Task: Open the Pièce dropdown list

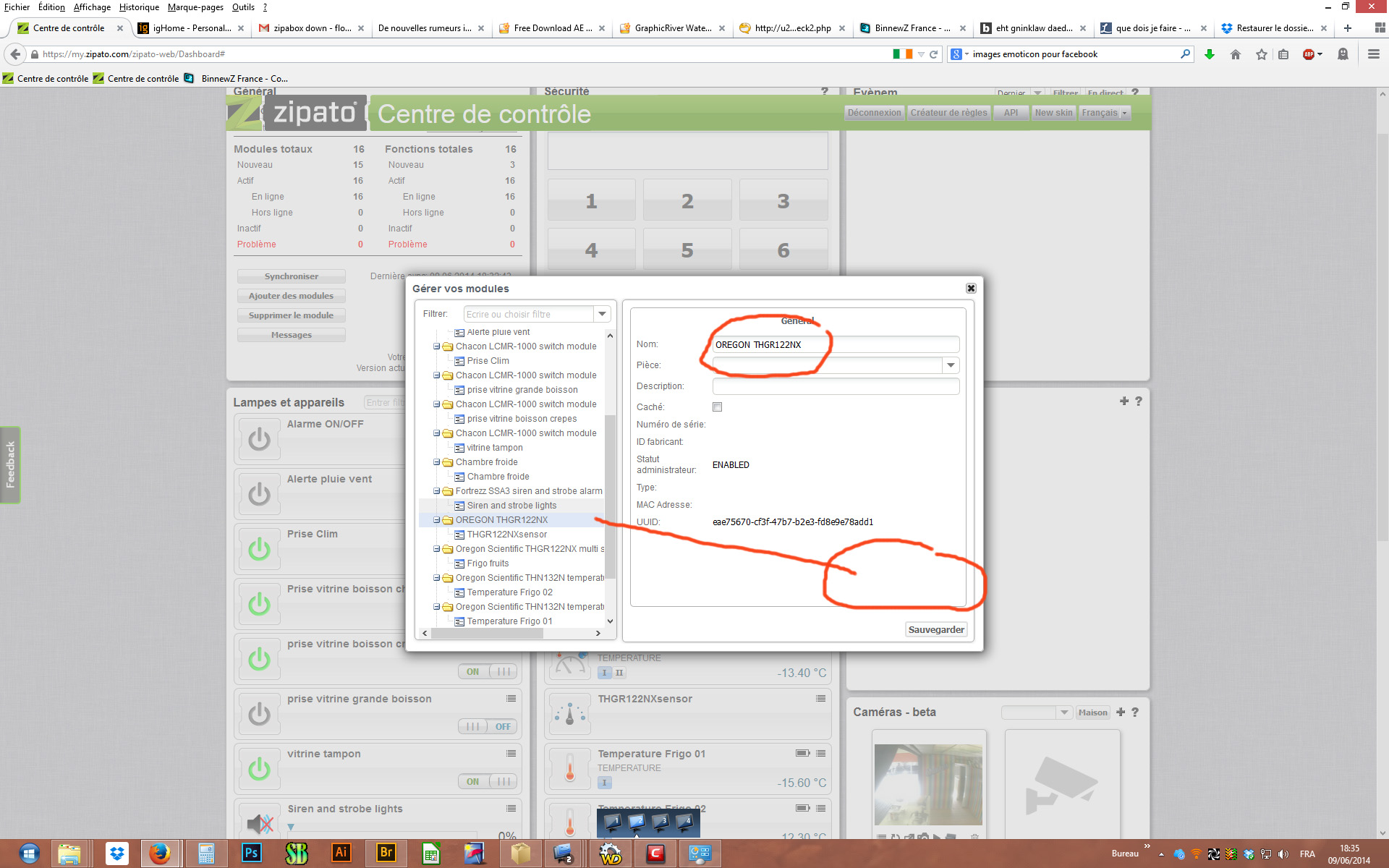Action: click(951, 365)
